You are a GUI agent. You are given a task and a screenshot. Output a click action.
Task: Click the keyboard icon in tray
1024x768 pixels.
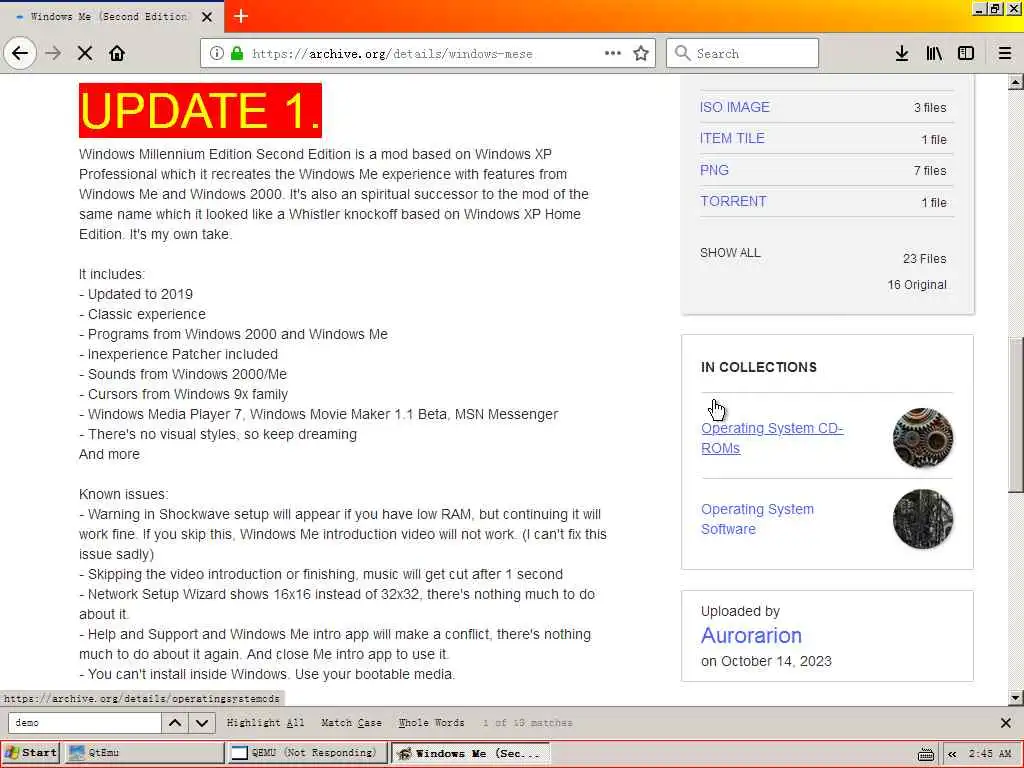click(925, 754)
